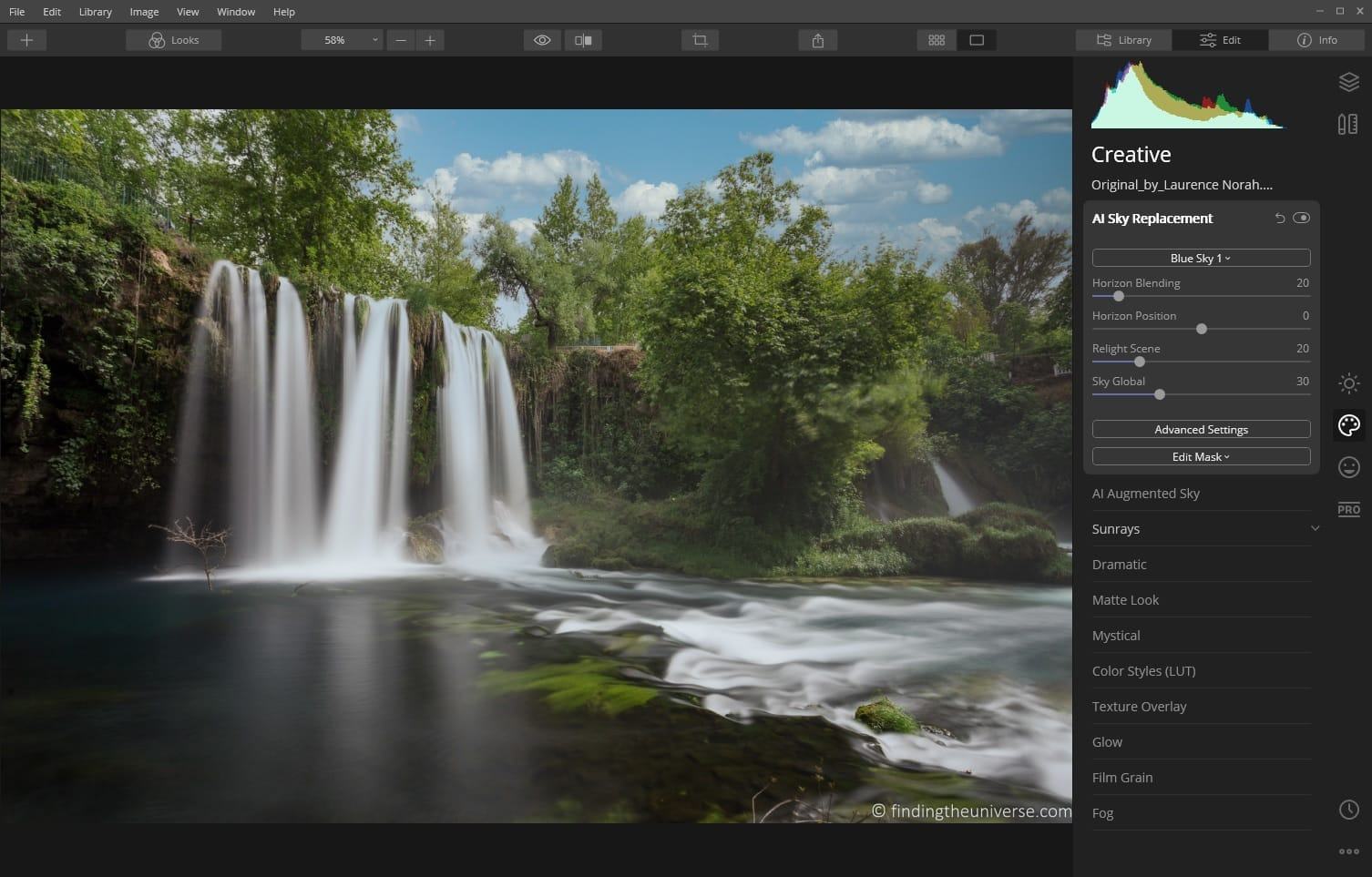Image resolution: width=1372 pixels, height=877 pixels.
Task: Select the Matte Look filter
Action: [1125, 599]
